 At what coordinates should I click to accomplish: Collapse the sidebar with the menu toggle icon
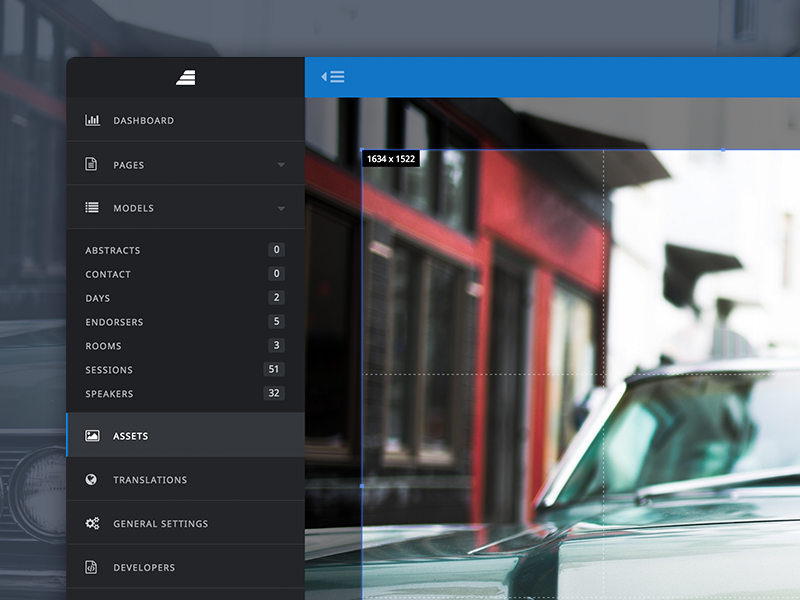tap(332, 77)
